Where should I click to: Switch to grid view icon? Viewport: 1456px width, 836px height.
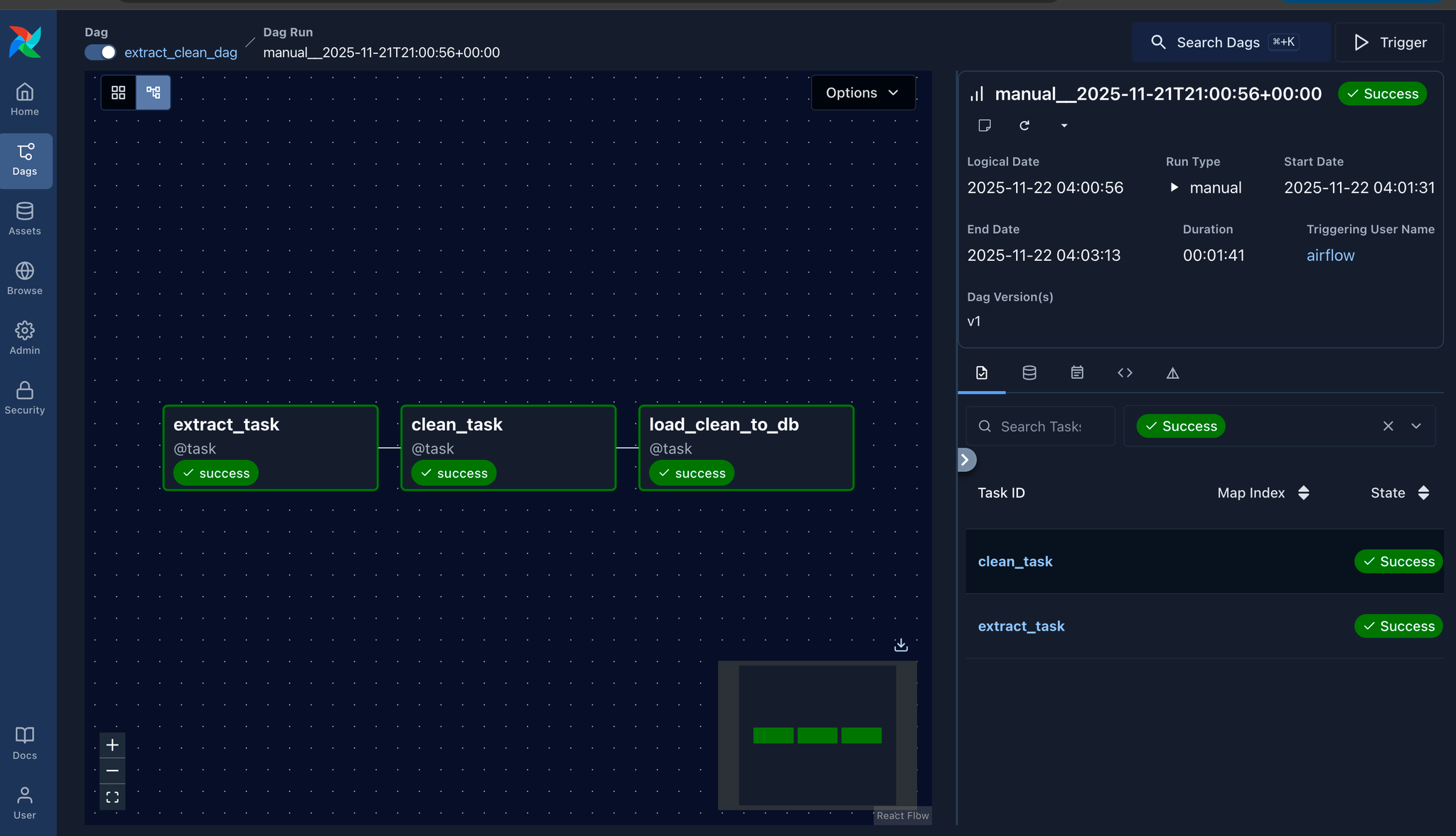pos(119,92)
